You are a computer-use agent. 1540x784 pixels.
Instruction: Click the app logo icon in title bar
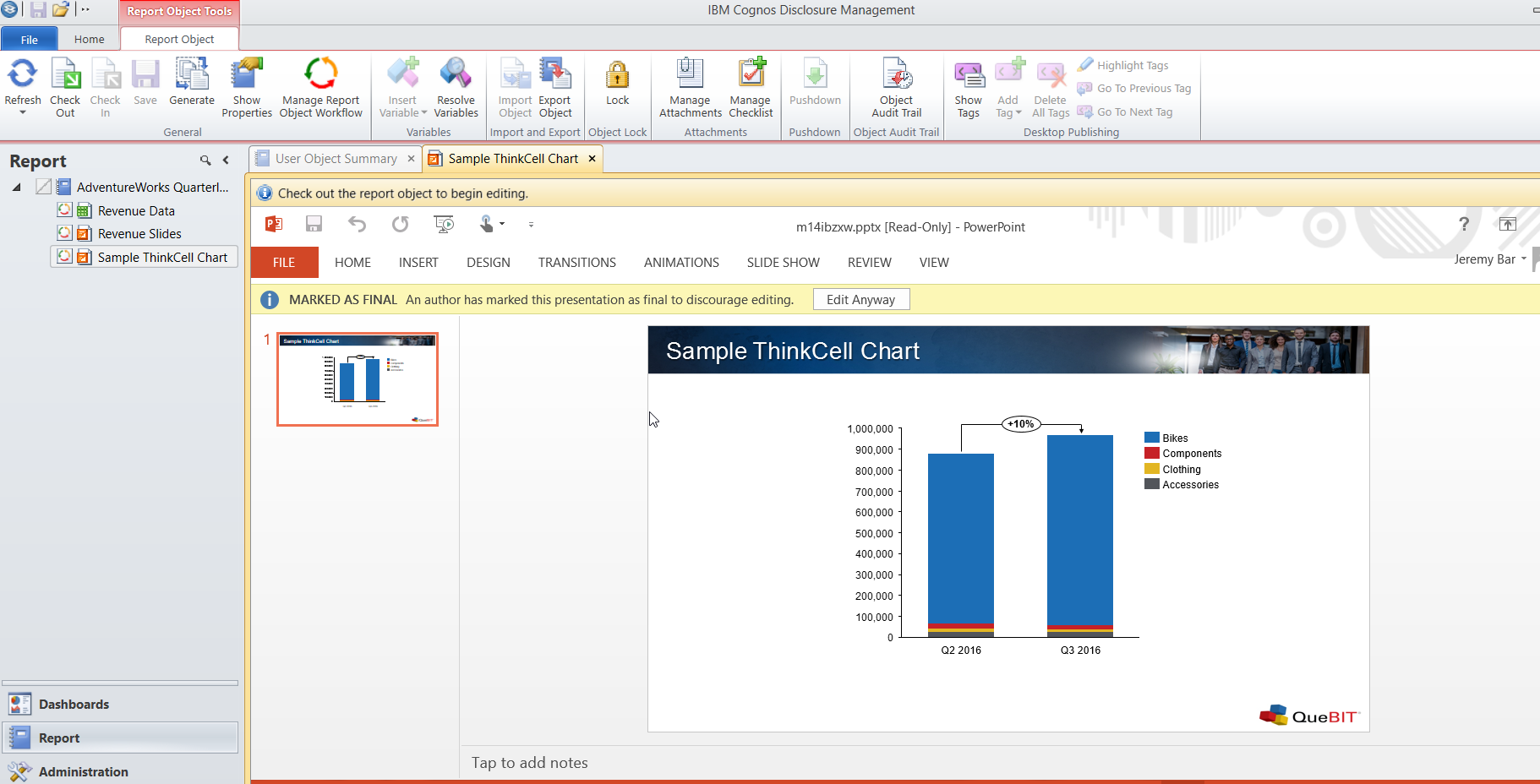(9, 9)
